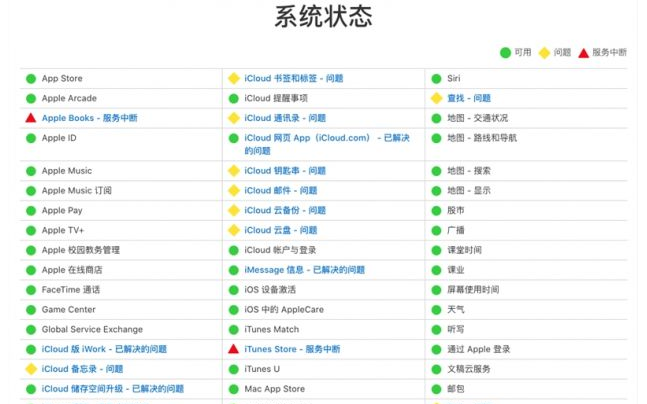Click the 邮包 row text
647x404 pixels.
[x=456, y=389]
